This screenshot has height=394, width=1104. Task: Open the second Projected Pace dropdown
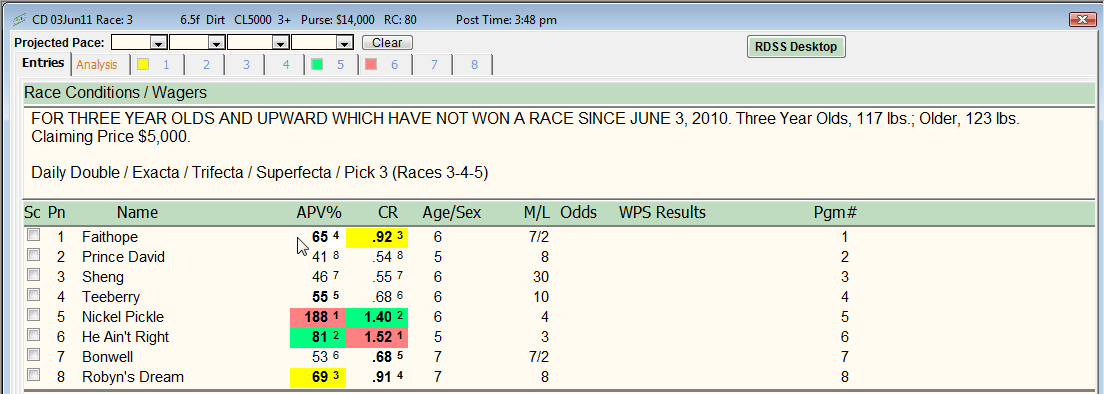click(x=217, y=43)
